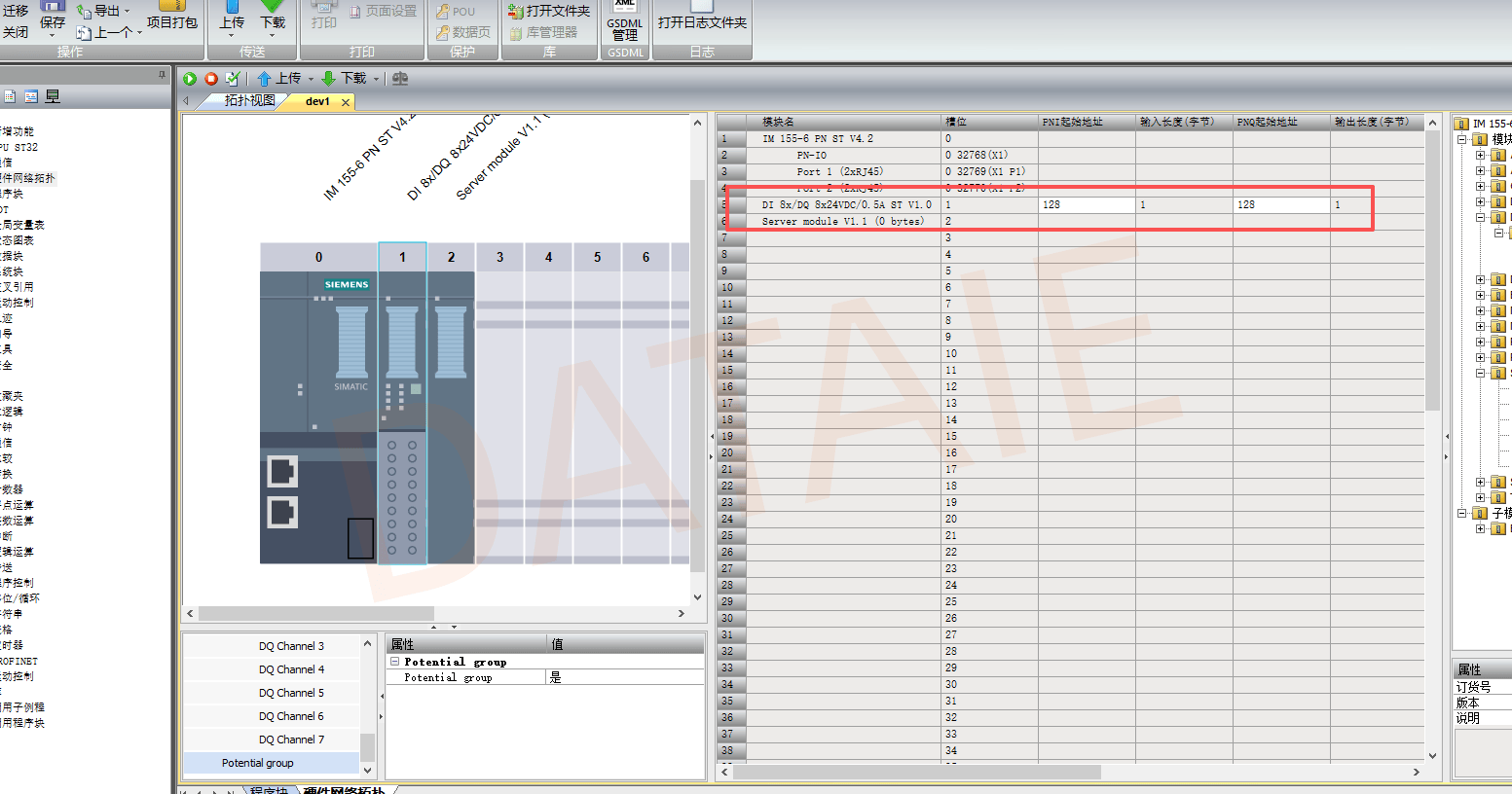Screen dimensions: 1512x794
Task: Switch to the 硬件网络拓扑 bottom tab
Action: coord(344,790)
